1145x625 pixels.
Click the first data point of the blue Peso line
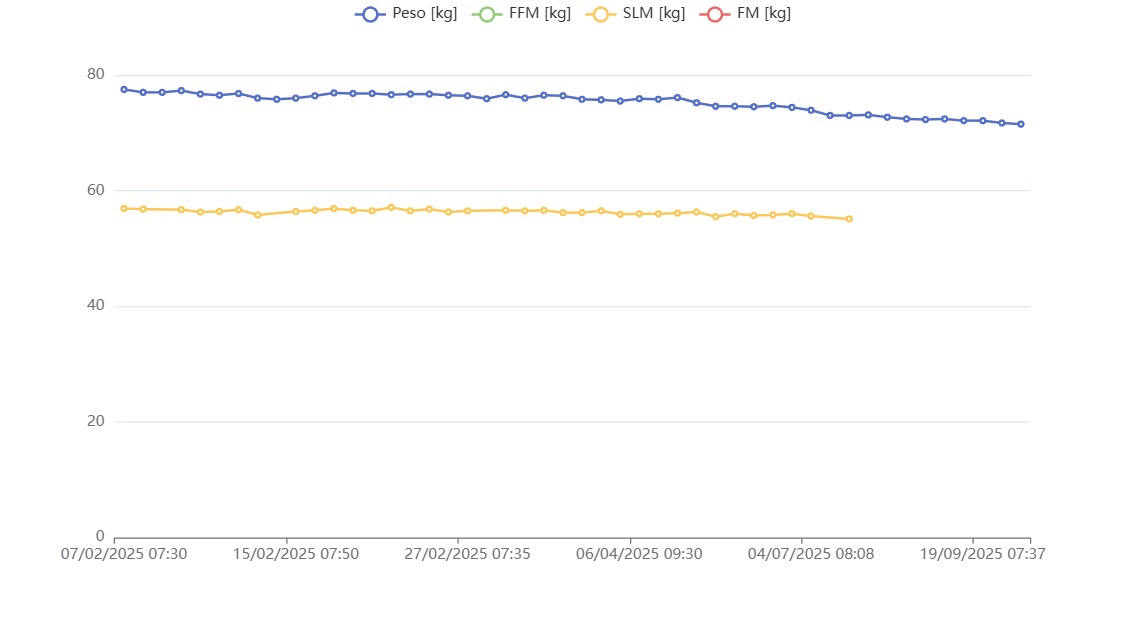124,89
